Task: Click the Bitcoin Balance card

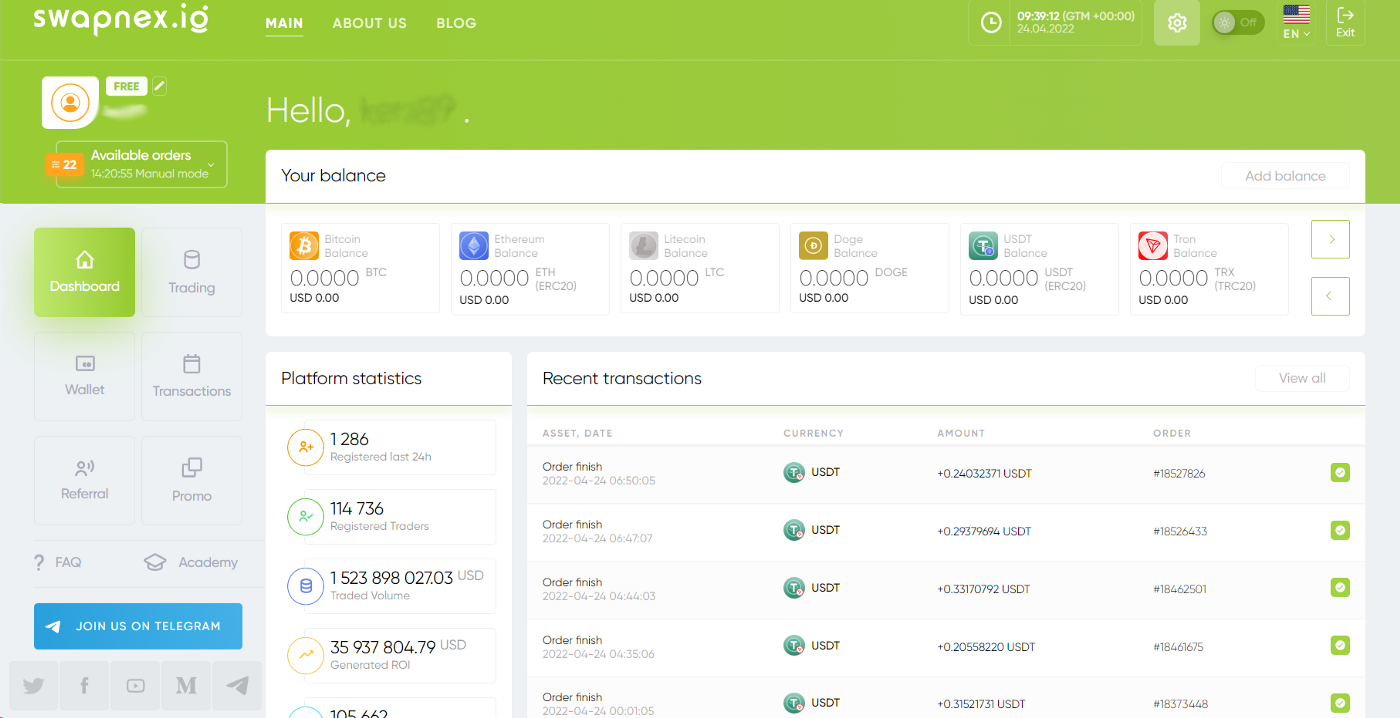Action: coord(360,269)
